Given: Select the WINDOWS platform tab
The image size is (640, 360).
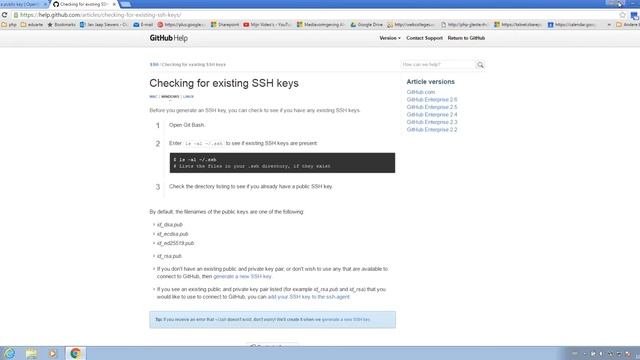Looking at the screenshot, I should (170, 97).
